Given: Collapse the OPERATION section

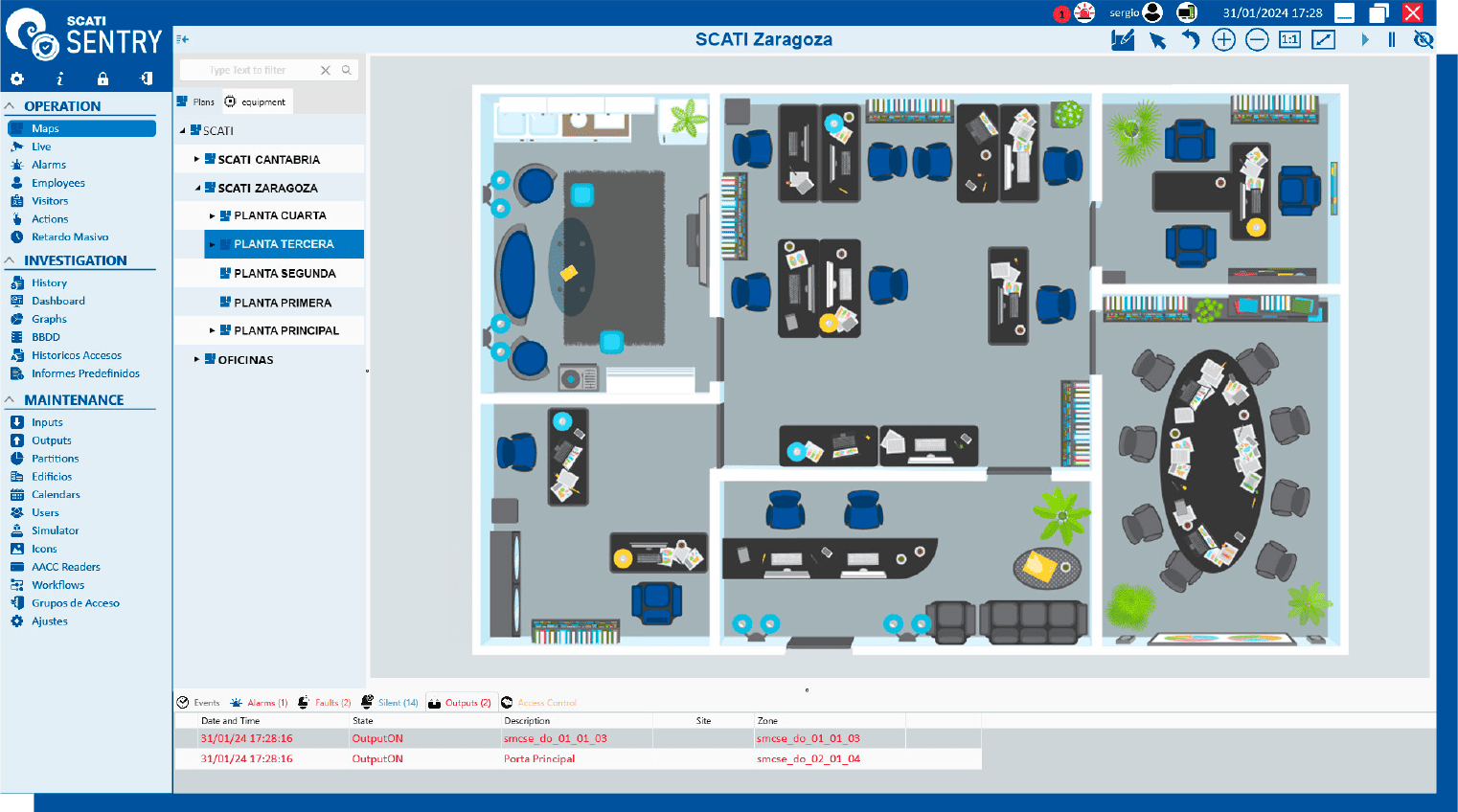Looking at the screenshot, I should pyautogui.click(x=10, y=106).
